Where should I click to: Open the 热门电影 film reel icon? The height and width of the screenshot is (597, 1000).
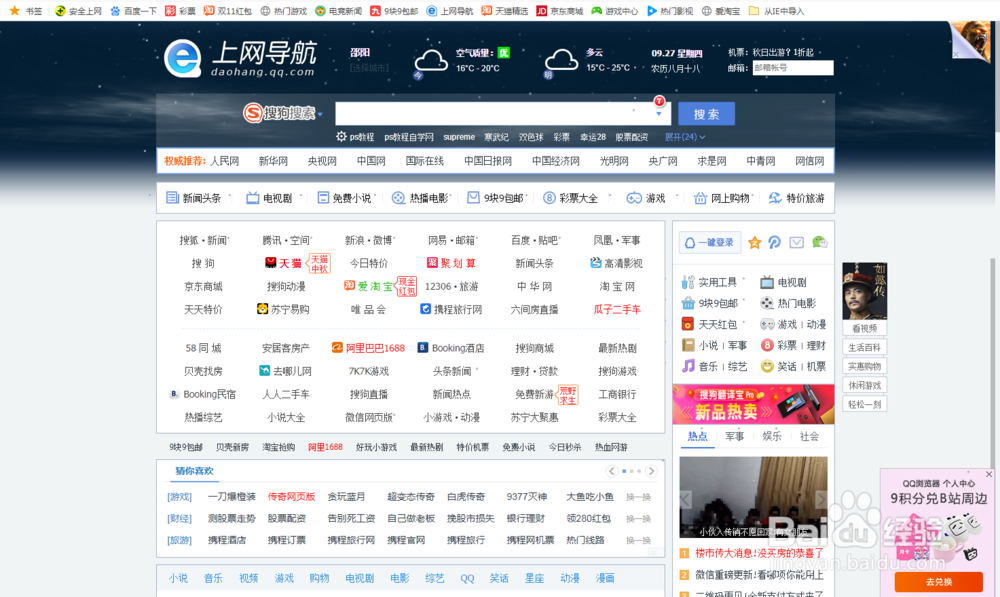(766, 304)
